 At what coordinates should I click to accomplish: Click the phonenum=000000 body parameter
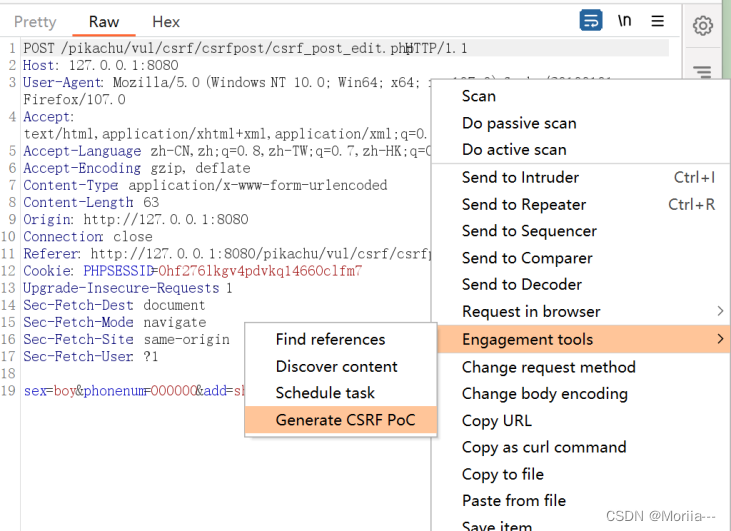pos(140,391)
